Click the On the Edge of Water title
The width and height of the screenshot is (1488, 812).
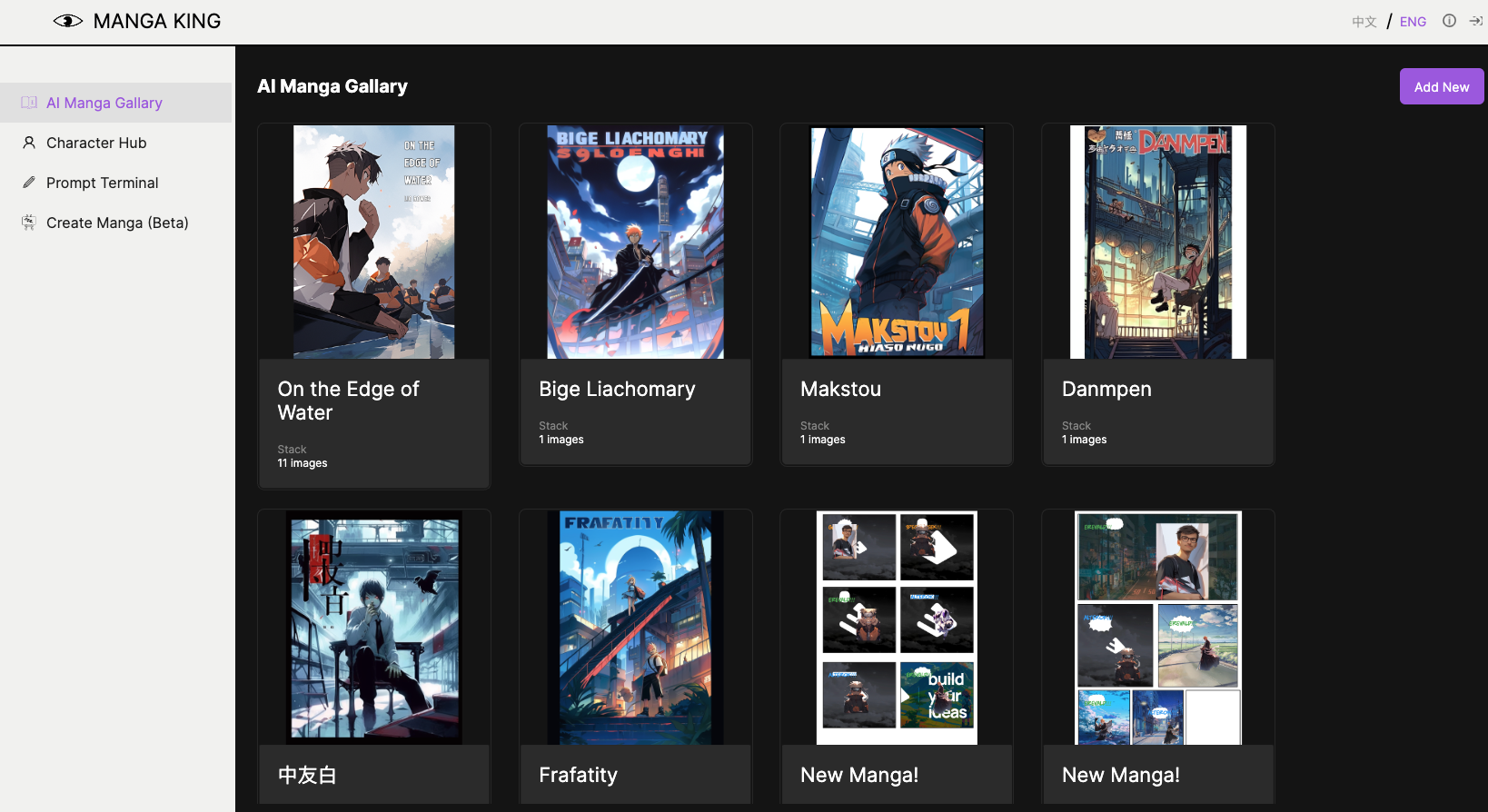click(348, 401)
